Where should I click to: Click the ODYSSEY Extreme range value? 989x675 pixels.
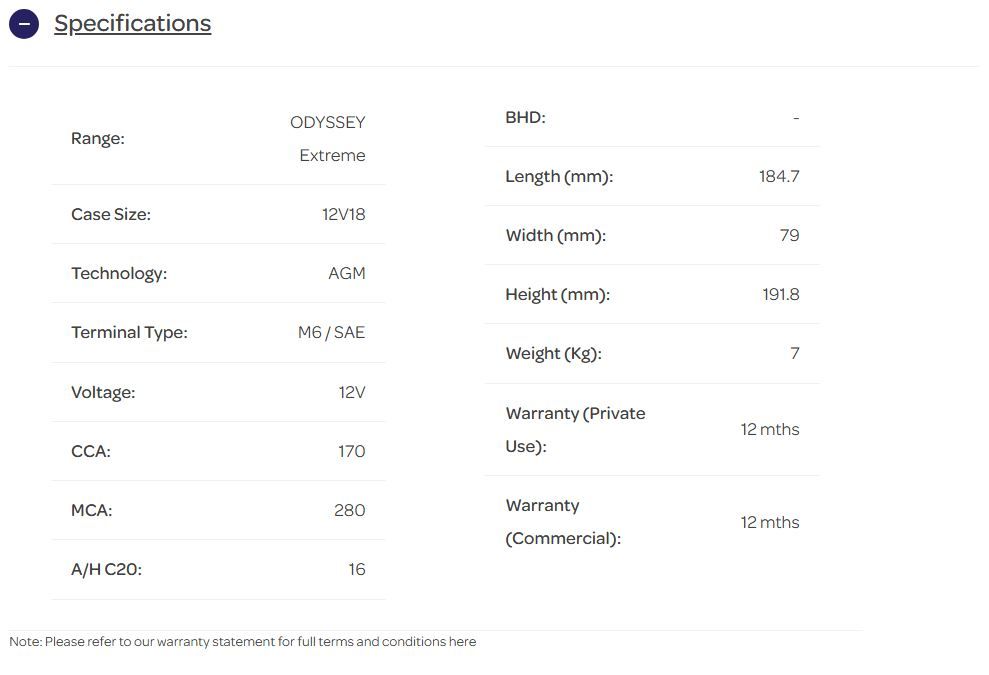pyautogui.click(x=328, y=139)
